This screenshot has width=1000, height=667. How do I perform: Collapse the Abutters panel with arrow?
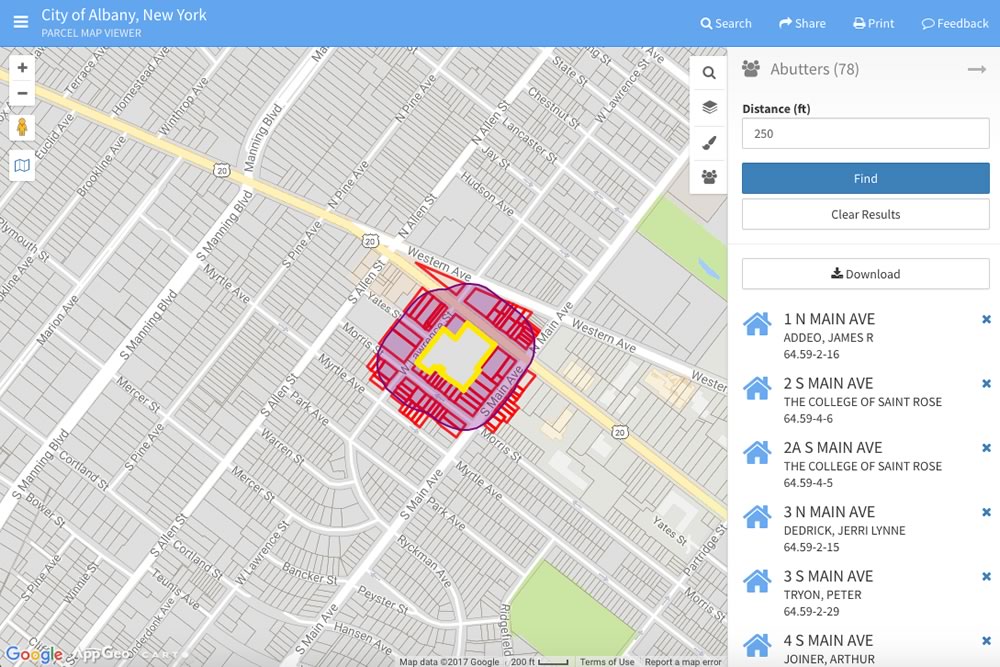click(x=977, y=70)
